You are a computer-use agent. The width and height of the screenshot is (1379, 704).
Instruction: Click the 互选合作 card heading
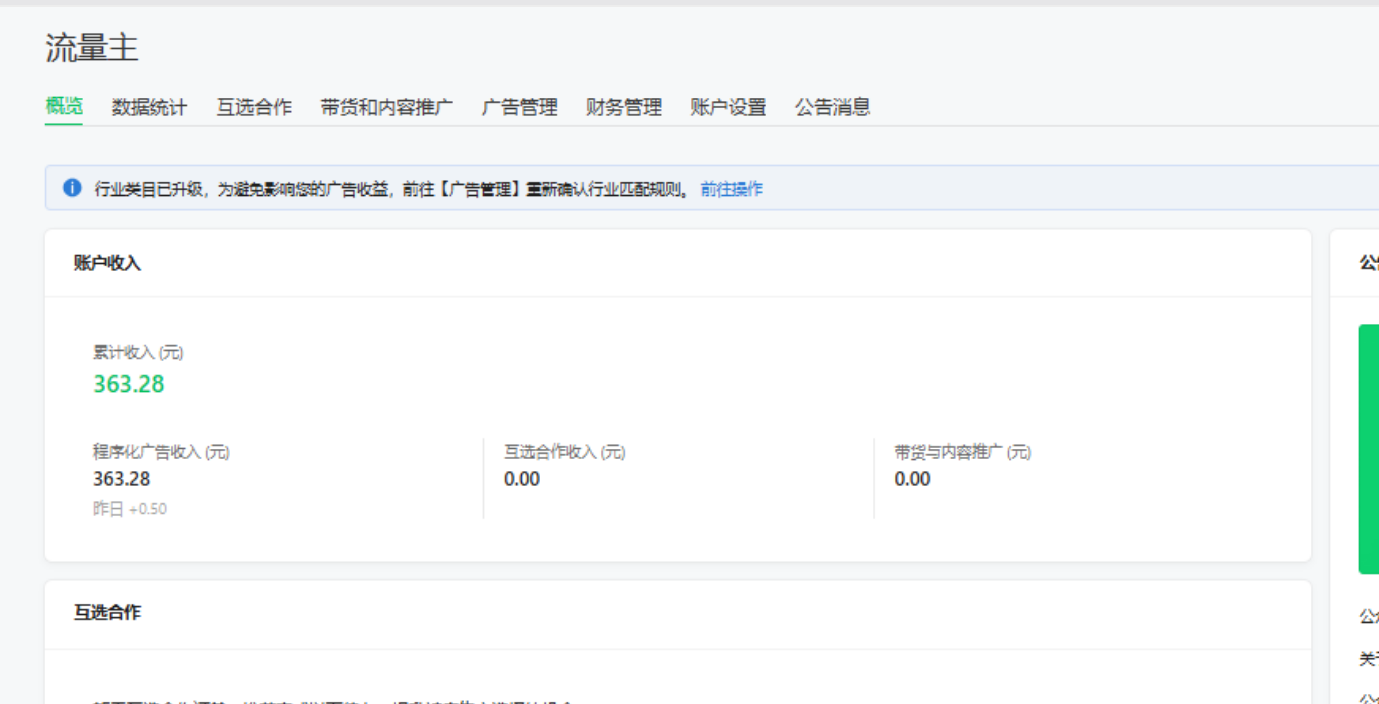(108, 612)
